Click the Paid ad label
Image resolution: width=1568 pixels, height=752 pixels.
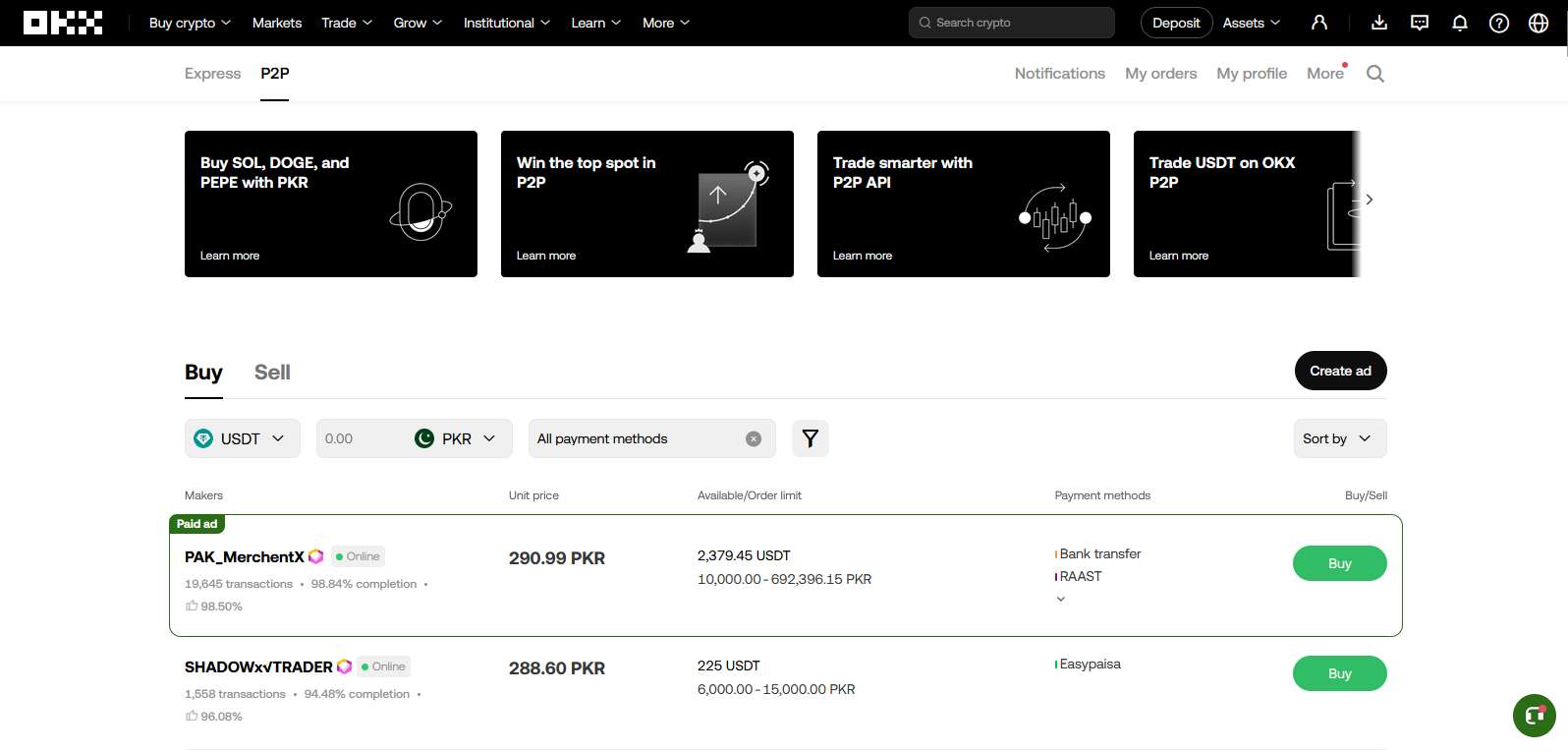pyautogui.click(x=197, y=524)
